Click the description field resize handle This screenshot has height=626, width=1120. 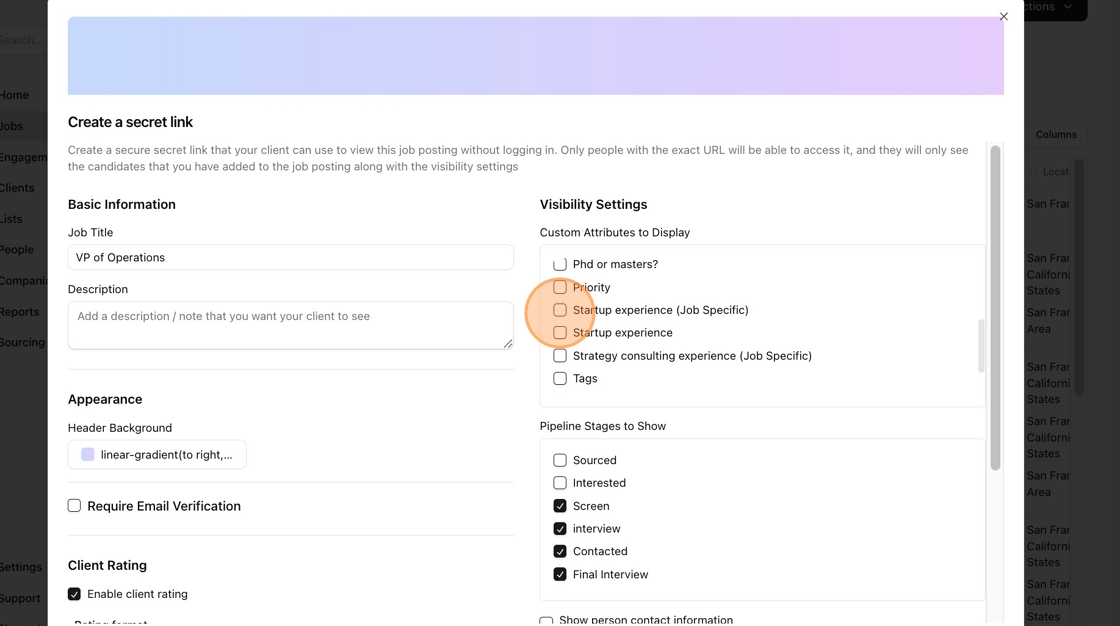[x=508, y=343]
